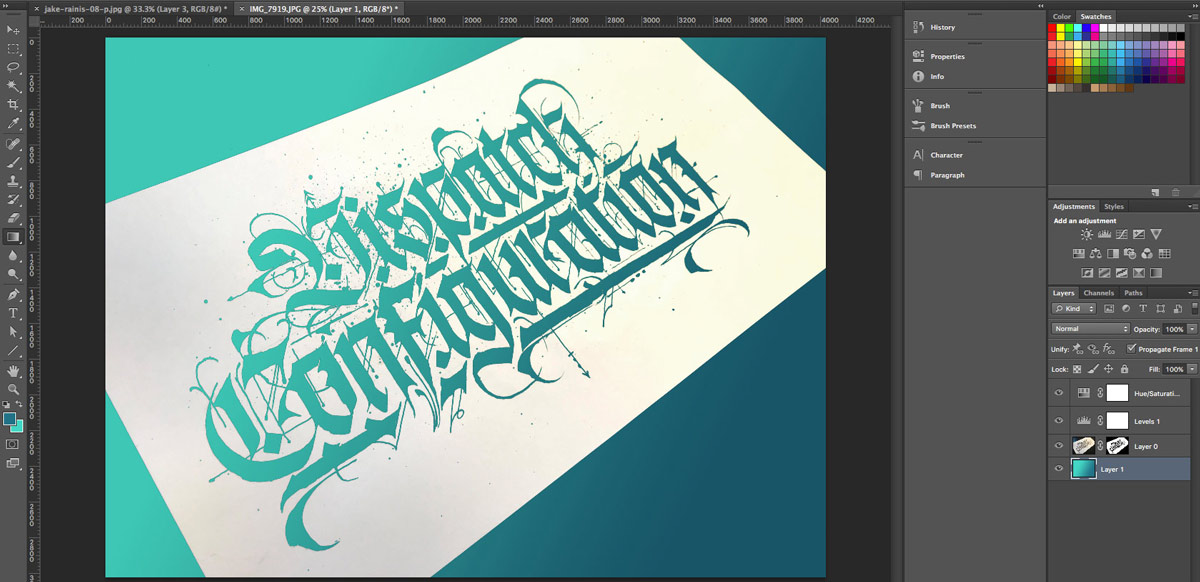This screenshot has height=582, width=1200.
Task: Select the Eyedropper tool
Action: tap(13, 123)
